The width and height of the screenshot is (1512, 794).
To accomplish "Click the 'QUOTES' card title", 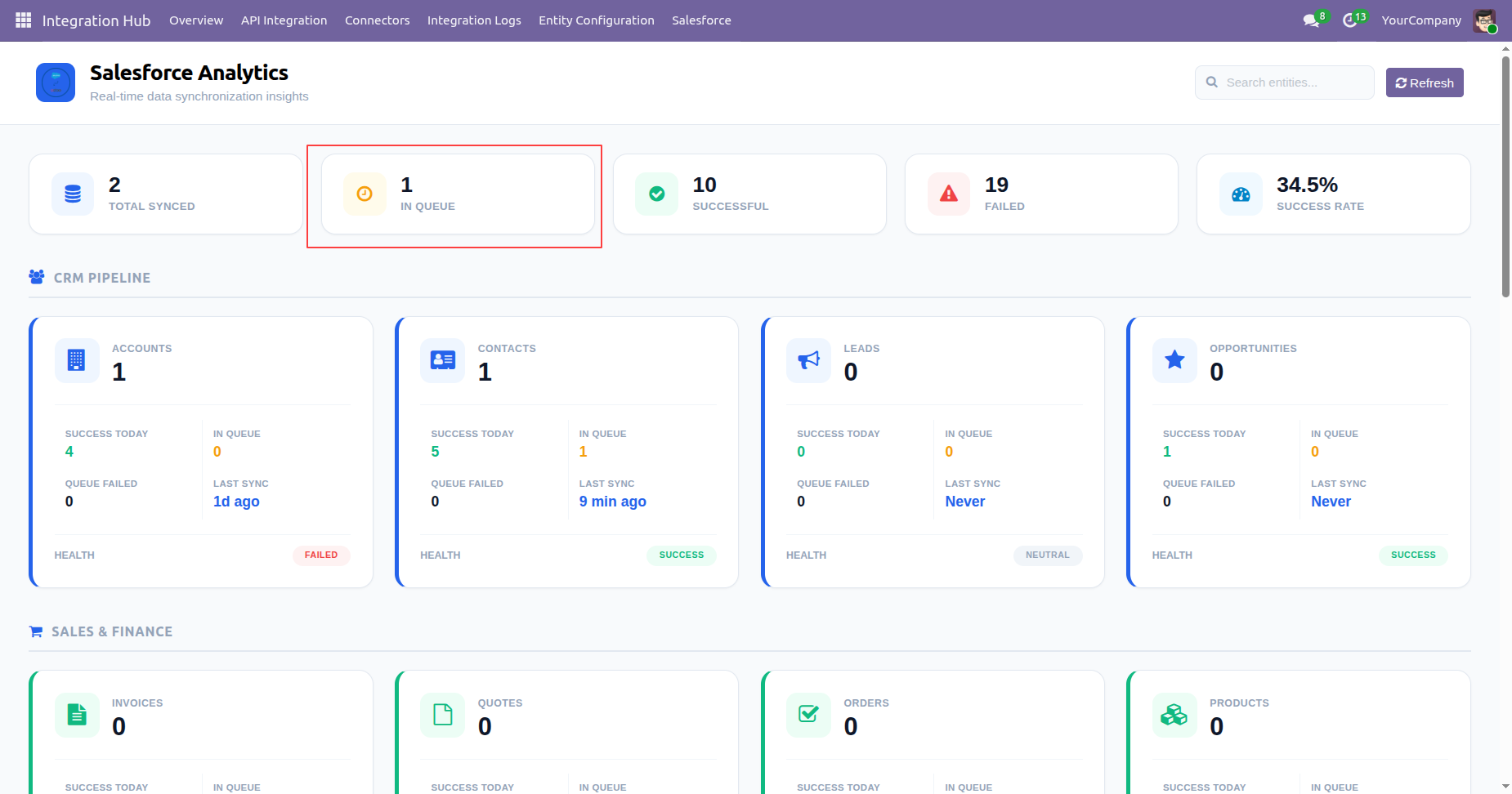I will pos(500,703).
